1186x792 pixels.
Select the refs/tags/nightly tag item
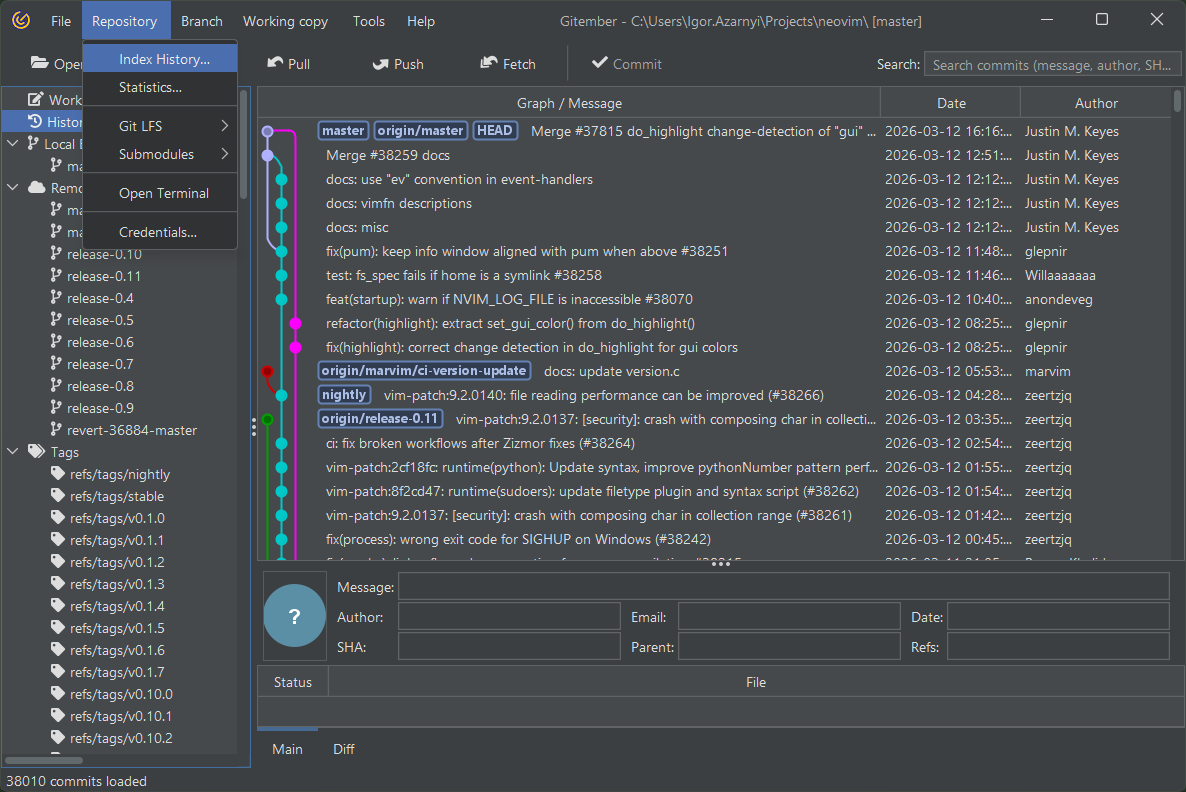(x=119, y=474)
